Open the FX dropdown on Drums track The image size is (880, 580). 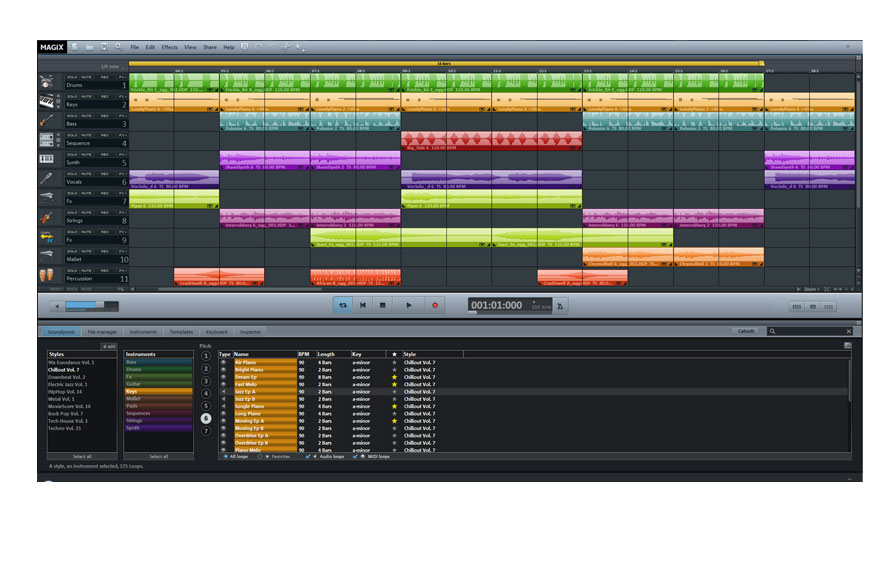point(122,77)
